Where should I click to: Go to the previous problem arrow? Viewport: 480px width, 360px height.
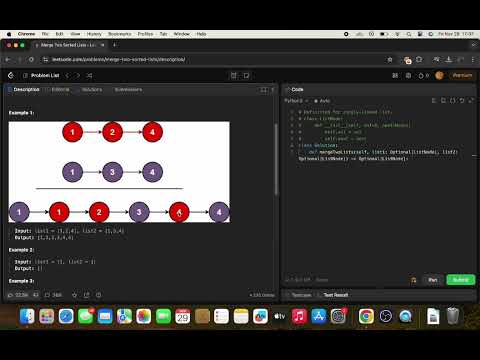[x=67, y=76]
